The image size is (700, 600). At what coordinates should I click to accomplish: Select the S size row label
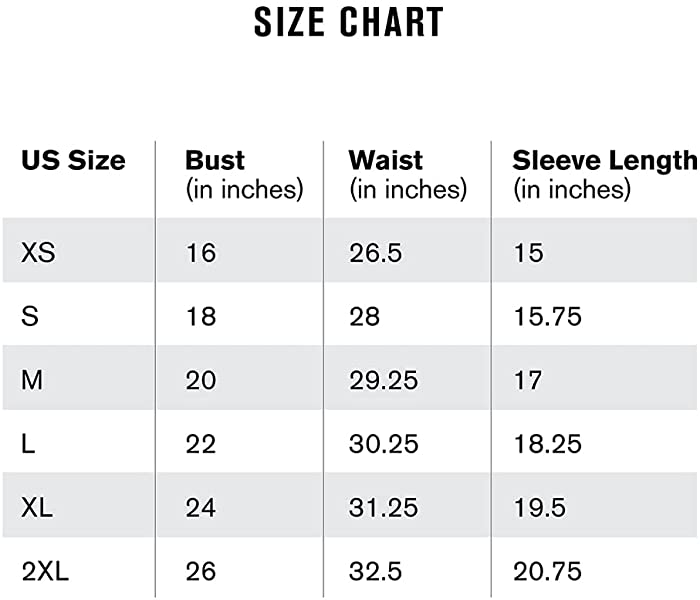click(x=30, y=316)
